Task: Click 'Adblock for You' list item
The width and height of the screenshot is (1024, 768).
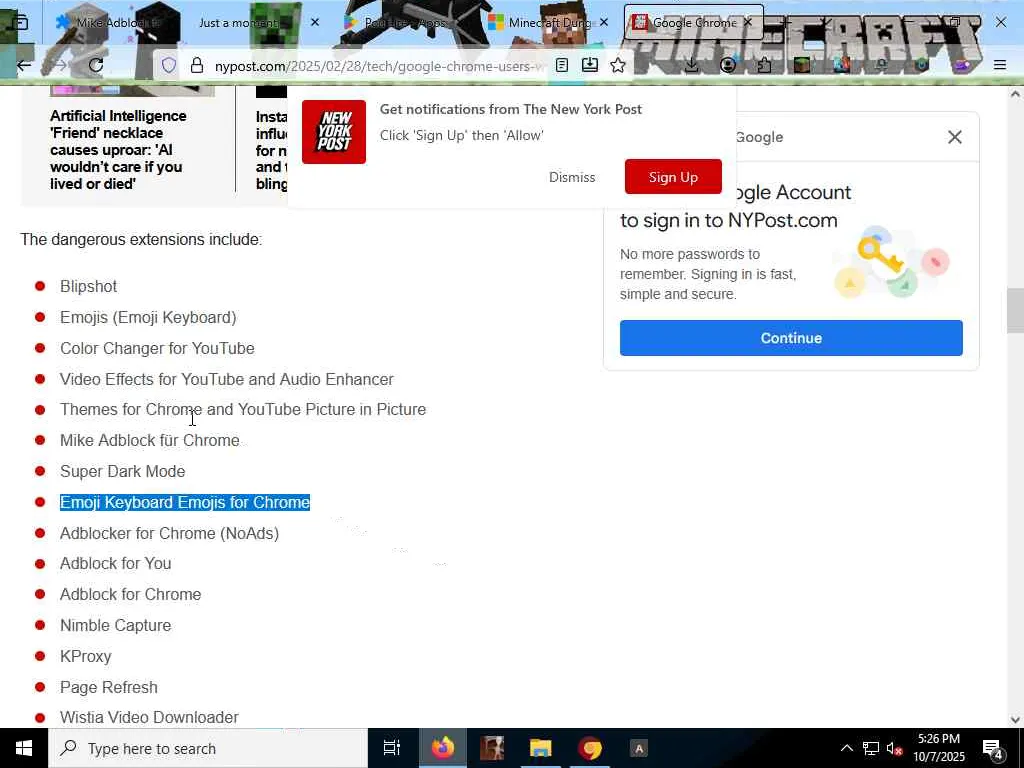Action: [x=116, y=563]
